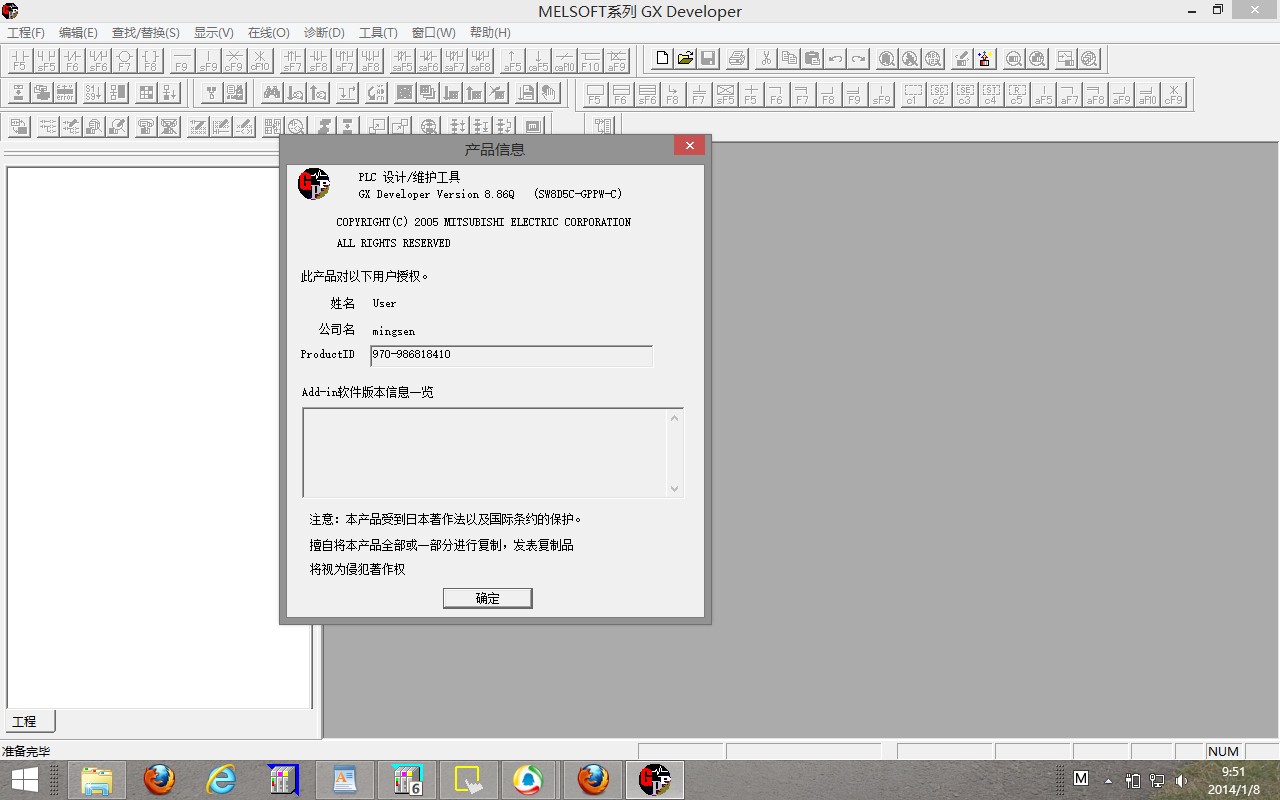1280x800 pixels.
Task: Click the Print toolbar icon
Action: pos(737,59)
